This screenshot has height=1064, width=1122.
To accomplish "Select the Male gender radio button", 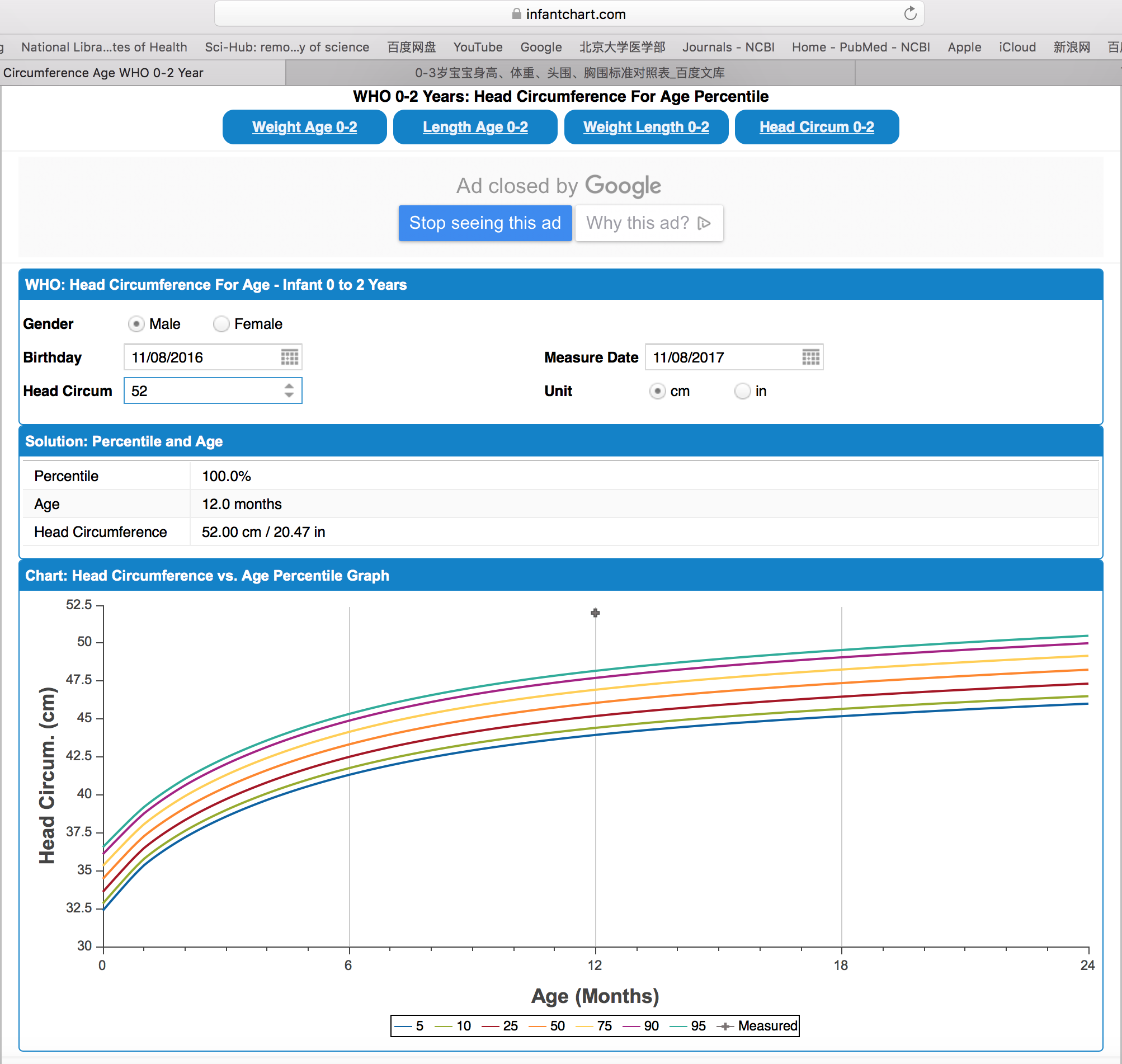I will point(136,324).
